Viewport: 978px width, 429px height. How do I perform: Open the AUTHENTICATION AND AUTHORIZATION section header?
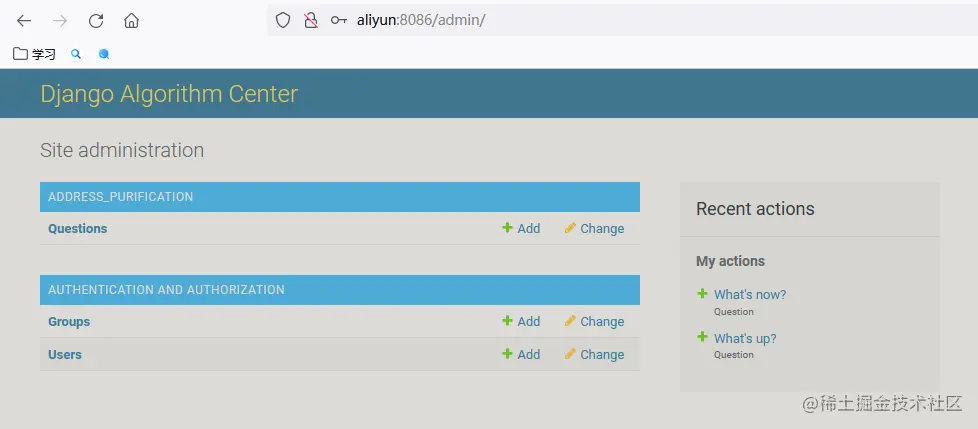(166, 290)
